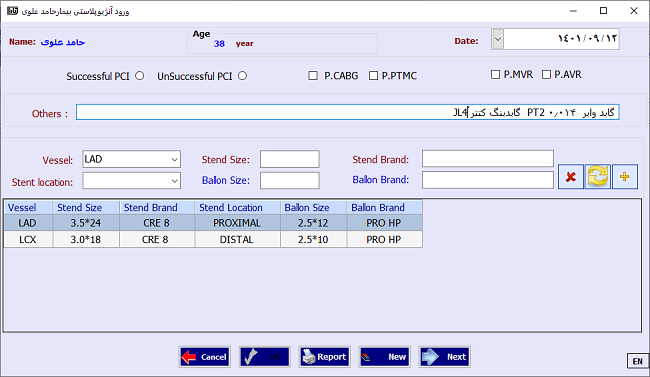Click PRO HP in LCX row

[385, 239]
